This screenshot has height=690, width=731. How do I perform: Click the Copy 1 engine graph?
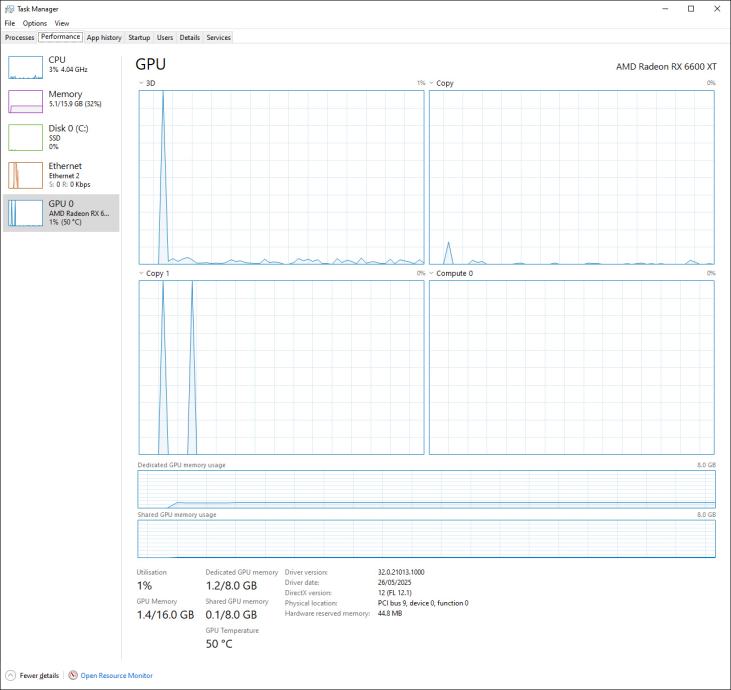(282, 367)
